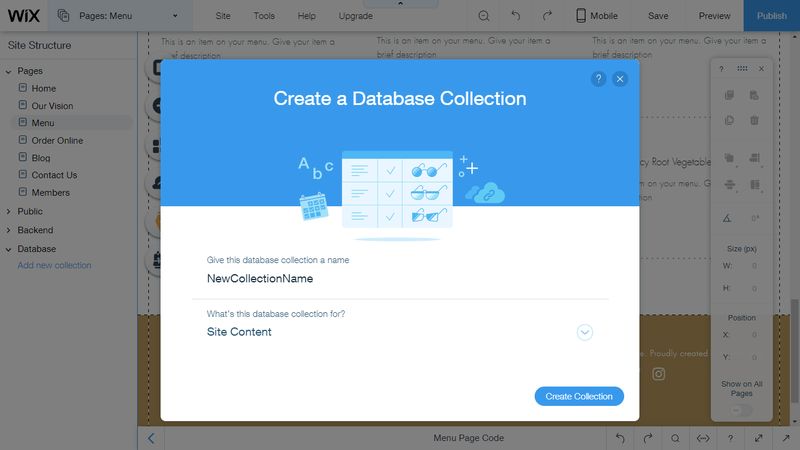The width and height of the screenshot is (800, 450).
Task: Click help icon in code panel bar
Action: [x=731, y=438]
